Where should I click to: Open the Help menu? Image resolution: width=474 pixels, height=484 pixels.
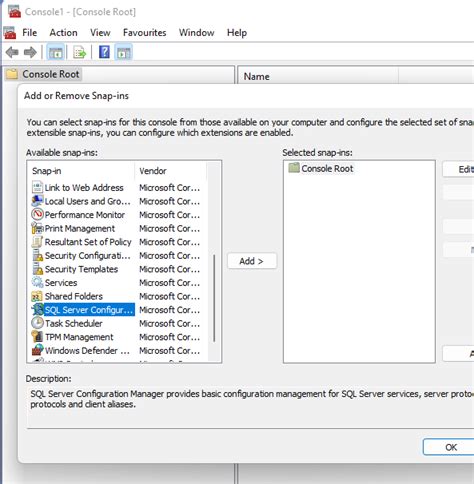click(237, 33)
